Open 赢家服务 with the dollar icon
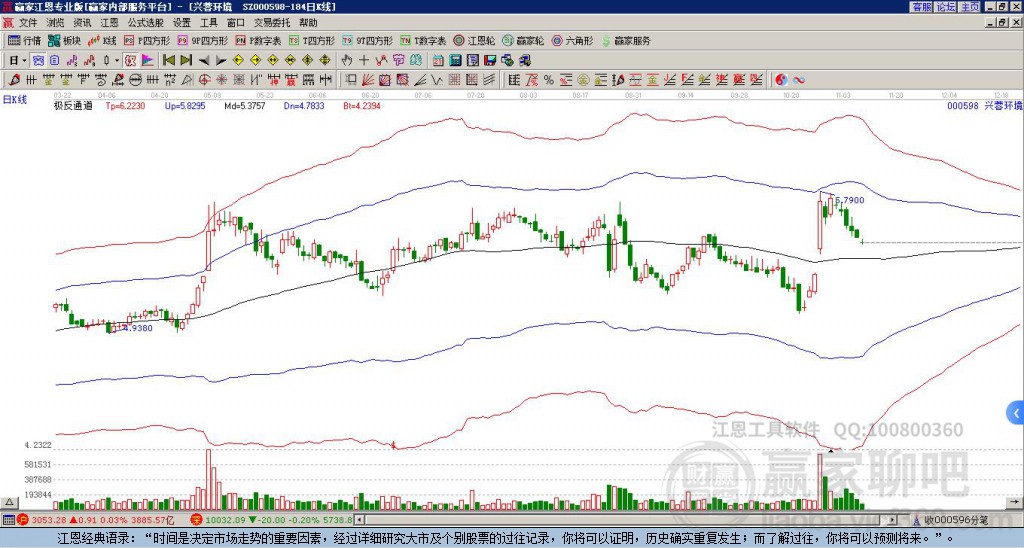The height and width of the screenshot is (548, 1024). click(x=626, y=40)
